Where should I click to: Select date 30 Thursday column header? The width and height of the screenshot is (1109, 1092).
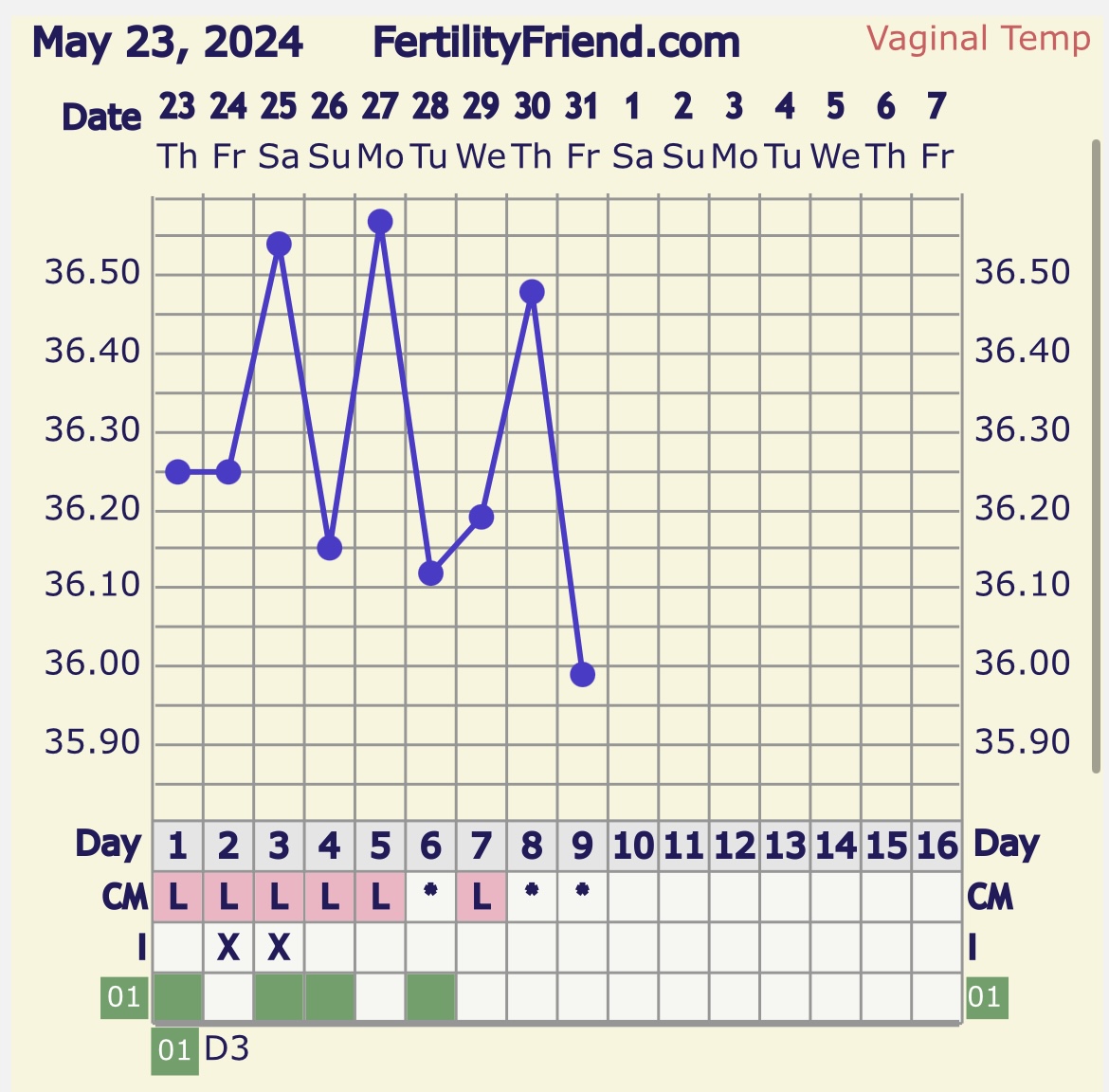point(532,130)
